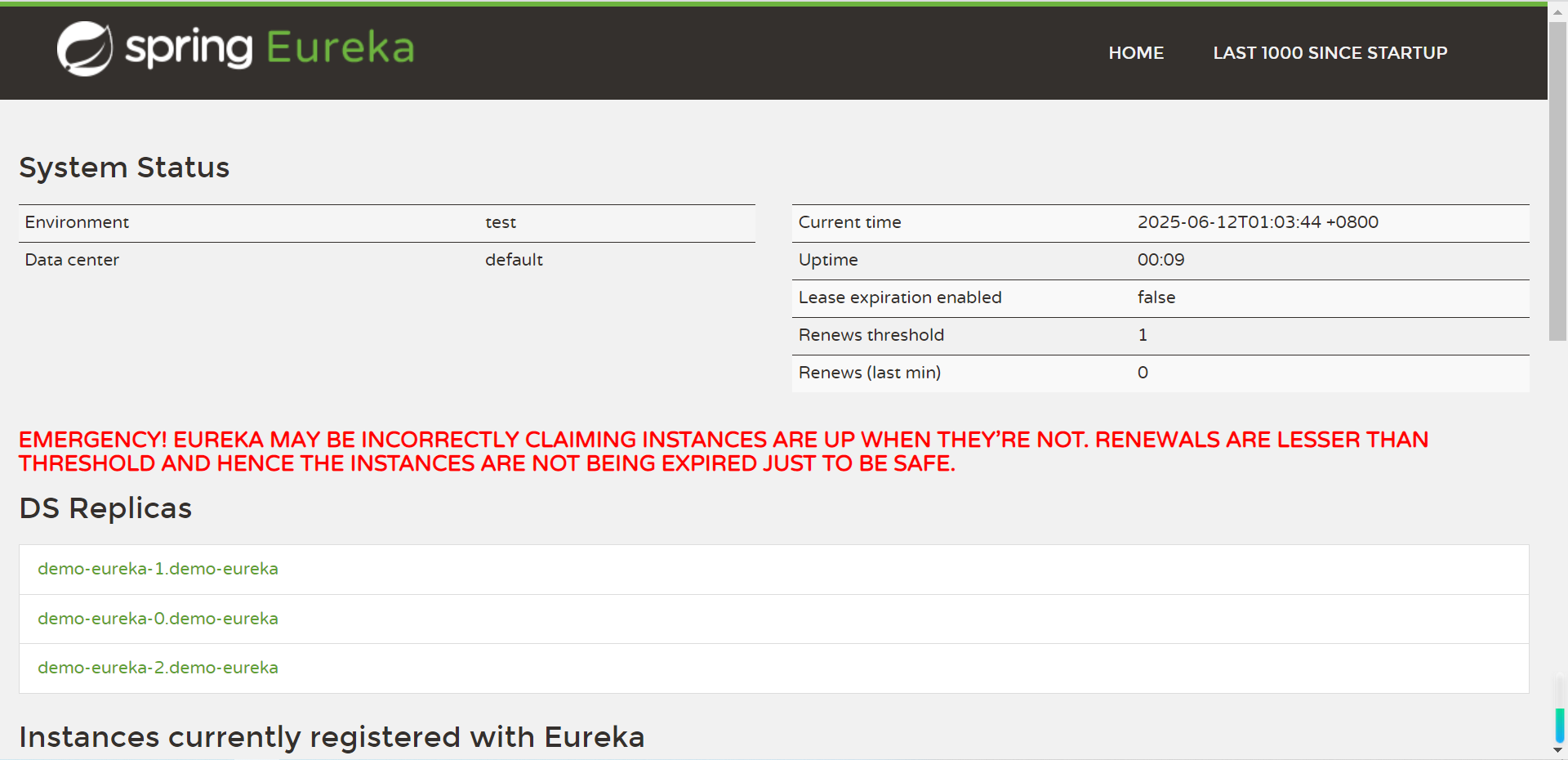
Task: Go to the HOME page
Action: tap(1135, 53)
